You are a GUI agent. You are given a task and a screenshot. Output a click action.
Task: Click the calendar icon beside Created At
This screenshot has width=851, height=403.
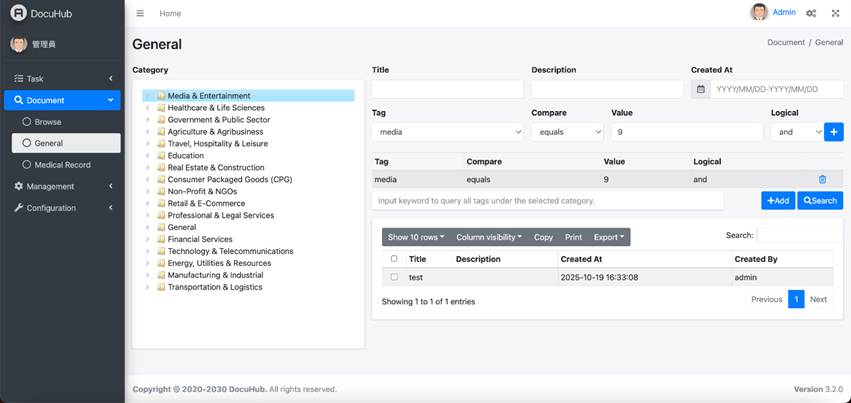pyautogui.click(x=701, y=89)
